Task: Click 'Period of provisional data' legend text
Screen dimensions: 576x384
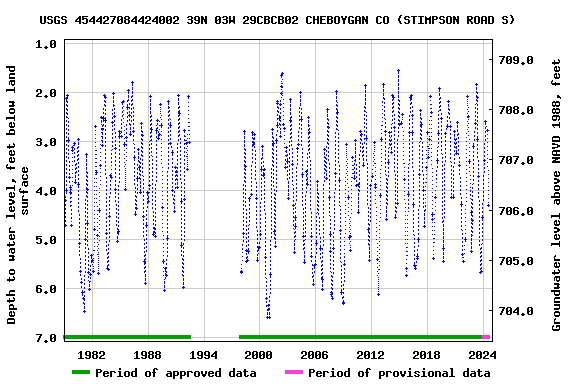Action: (399, 373)
